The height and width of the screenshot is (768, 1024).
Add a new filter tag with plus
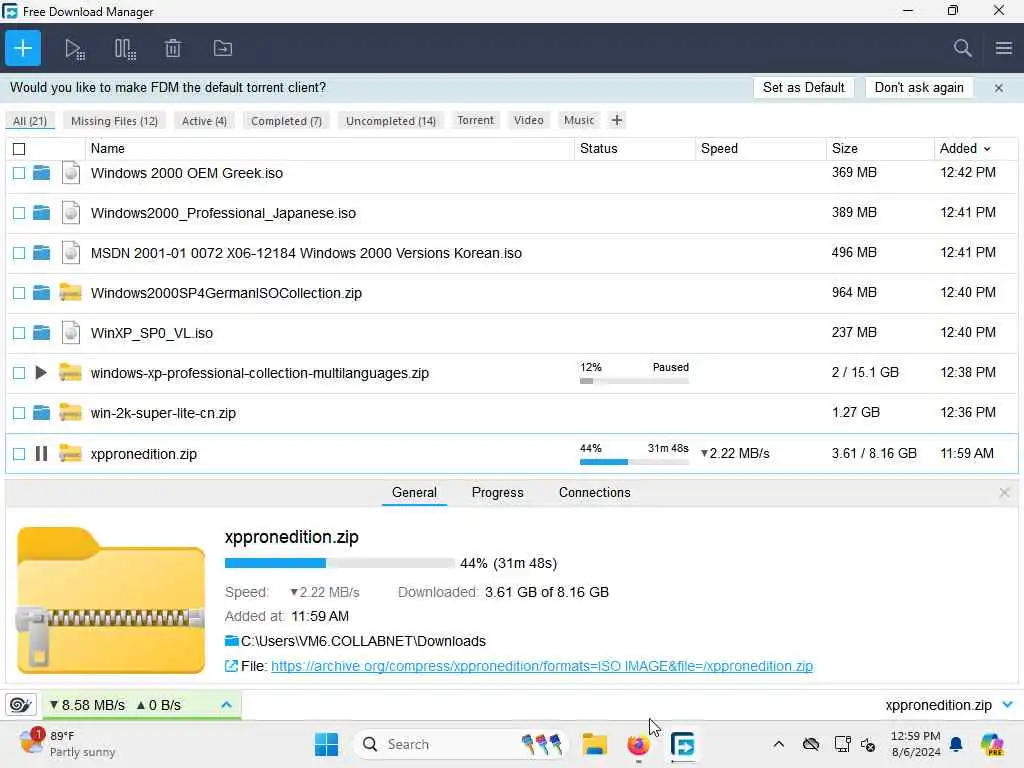click(616, 120)
